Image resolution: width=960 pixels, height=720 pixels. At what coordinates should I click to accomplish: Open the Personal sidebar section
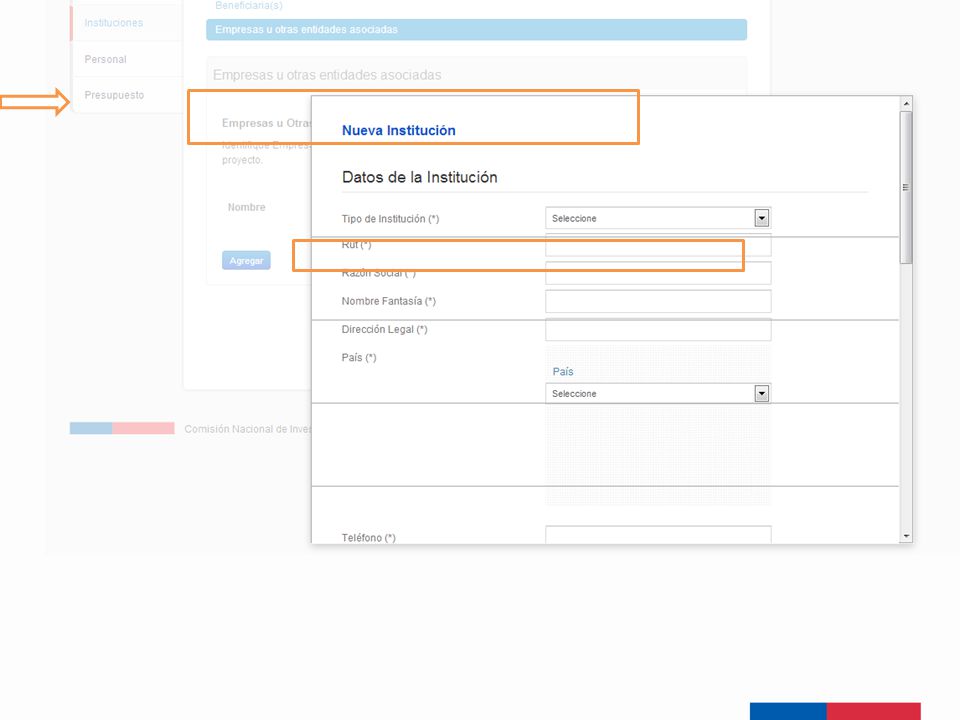pyautogui.click(x=105, y=59)
